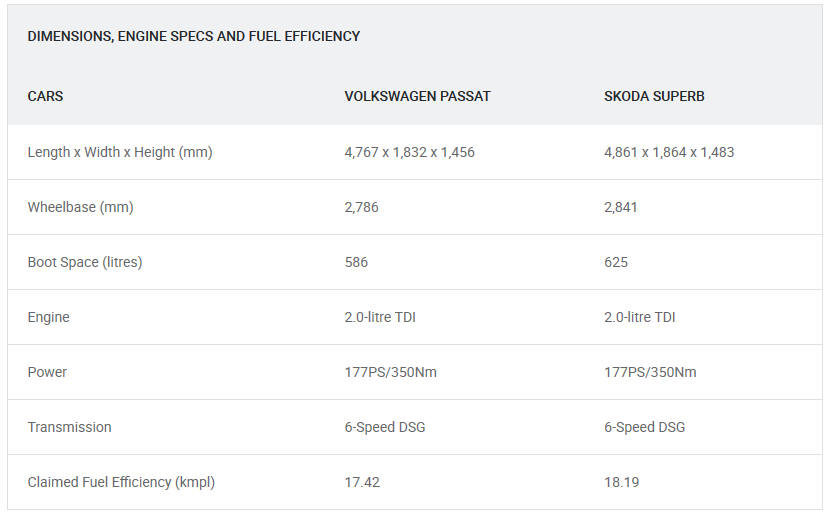Click the 625 boot space value
Image resolution: width=827 pixels, height=512 pixels.
[x=616, y=262]
